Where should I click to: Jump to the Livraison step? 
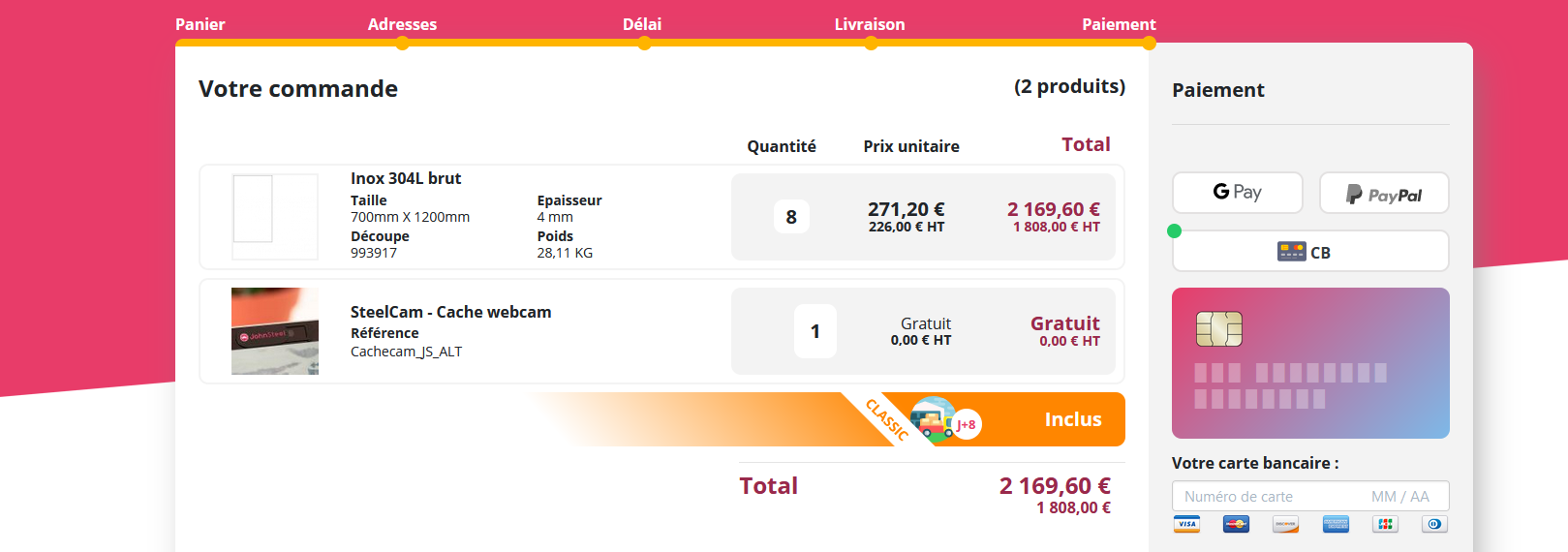pyautogui.click(x=870, y=24)
